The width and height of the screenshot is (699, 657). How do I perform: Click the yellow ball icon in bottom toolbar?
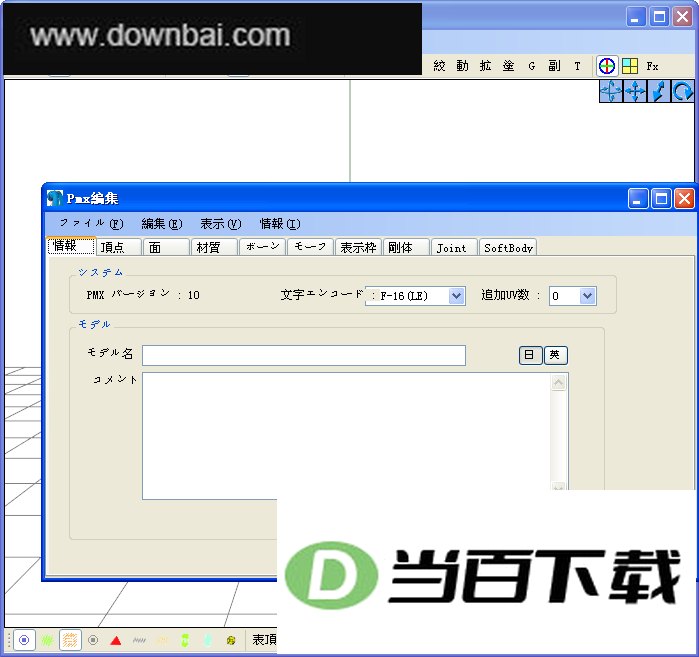[231, 641]
